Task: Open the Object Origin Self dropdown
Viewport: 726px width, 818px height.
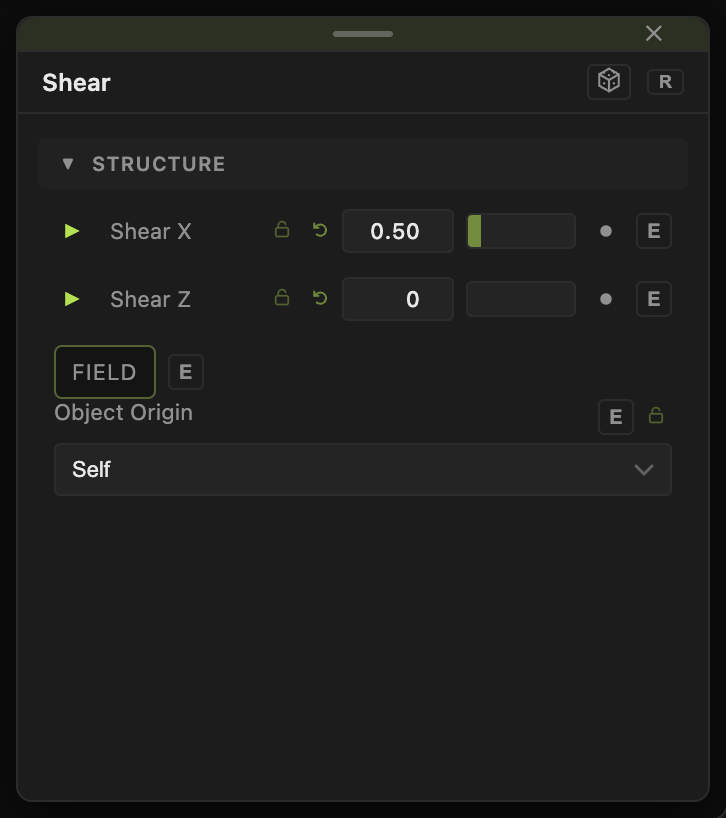Action: 363,470
